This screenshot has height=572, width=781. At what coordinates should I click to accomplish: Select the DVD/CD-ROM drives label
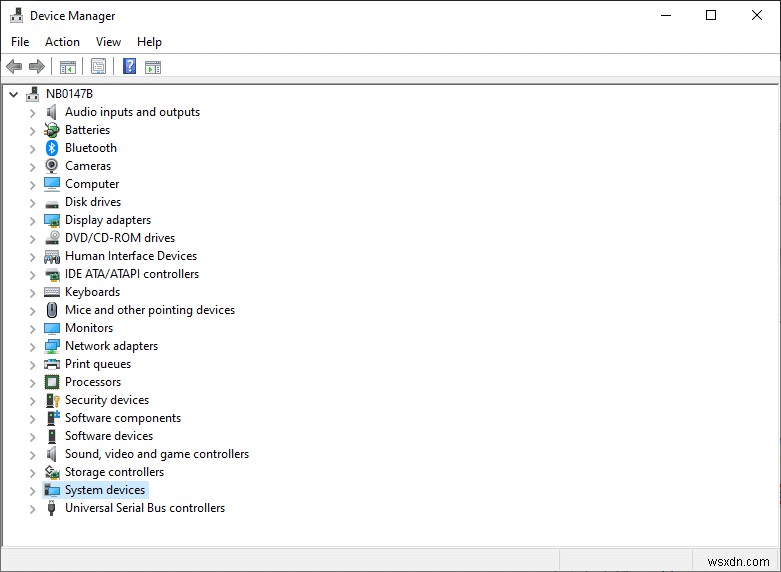click(x=120, y=238)
